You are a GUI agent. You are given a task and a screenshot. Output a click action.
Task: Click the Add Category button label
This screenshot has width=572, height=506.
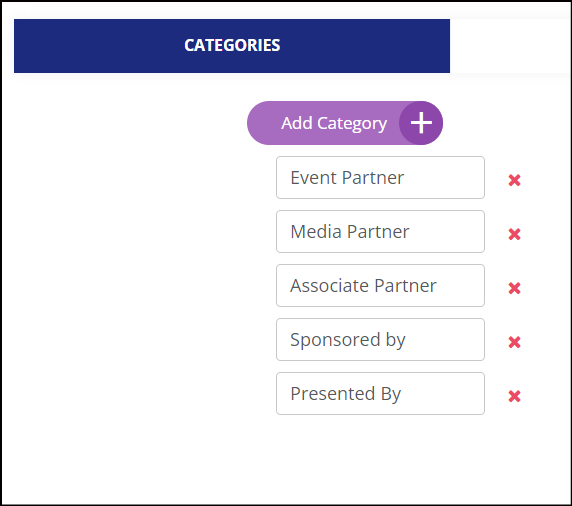point(334,123)
